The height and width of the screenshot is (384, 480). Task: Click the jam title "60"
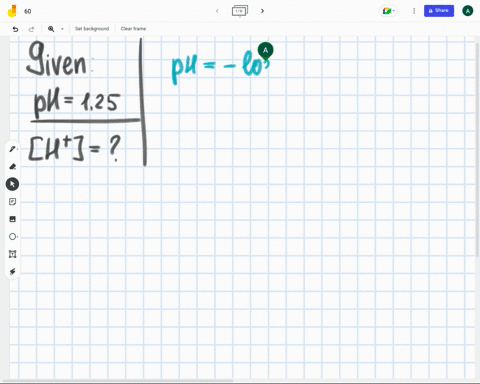[28, 11]
